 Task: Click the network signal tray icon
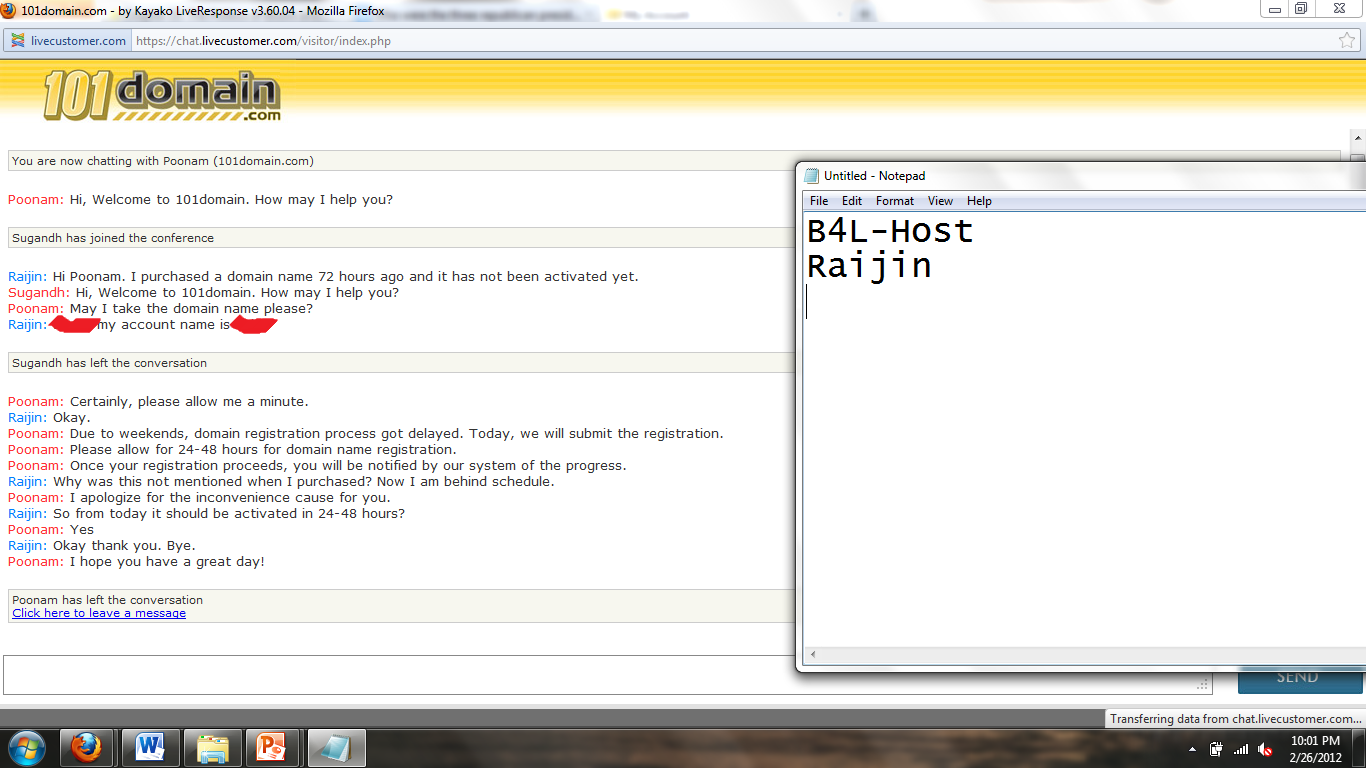tap(1241, 749)
